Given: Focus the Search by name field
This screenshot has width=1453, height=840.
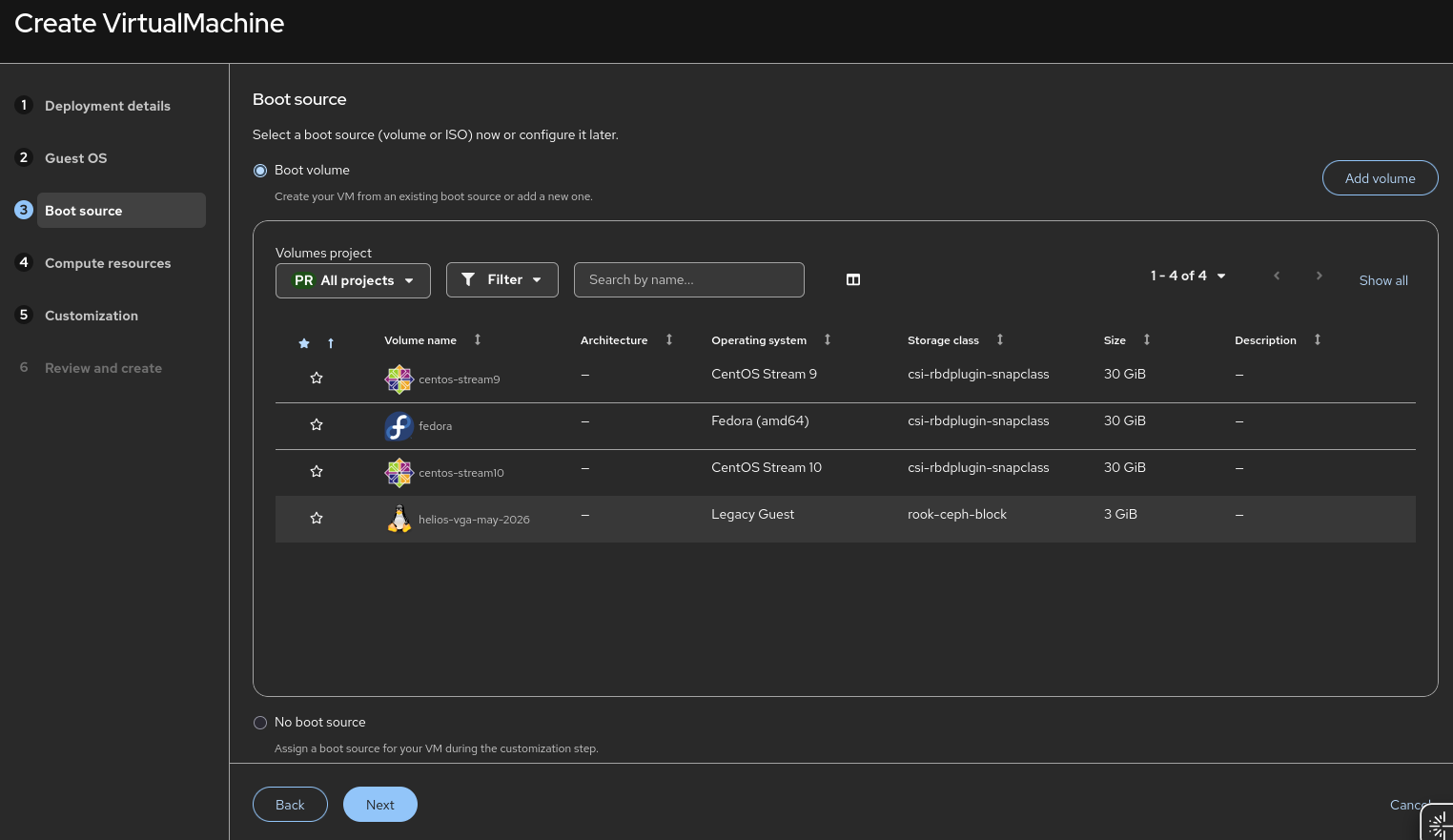Looking at the screenshot, I should [x=689, y=279].
